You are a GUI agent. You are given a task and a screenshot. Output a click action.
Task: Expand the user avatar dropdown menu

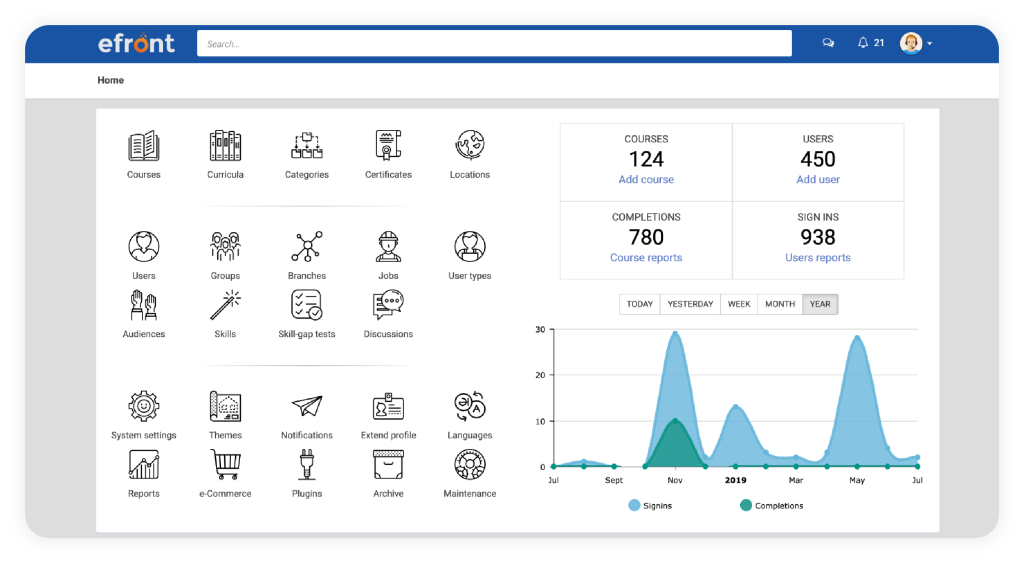916,43
